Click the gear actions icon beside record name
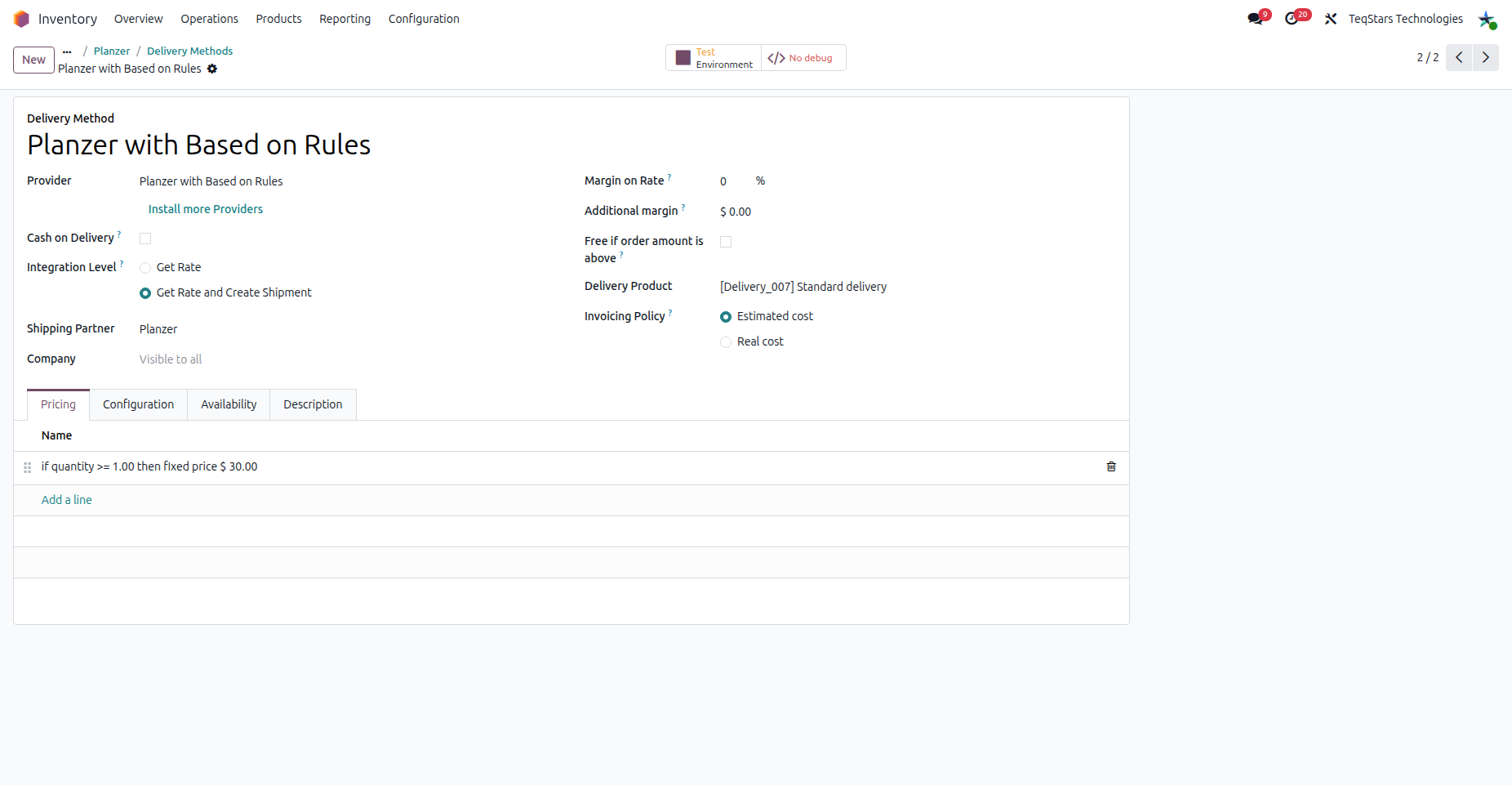The width and height of the screenshot is (1512, 785). [x=212, y=69]
